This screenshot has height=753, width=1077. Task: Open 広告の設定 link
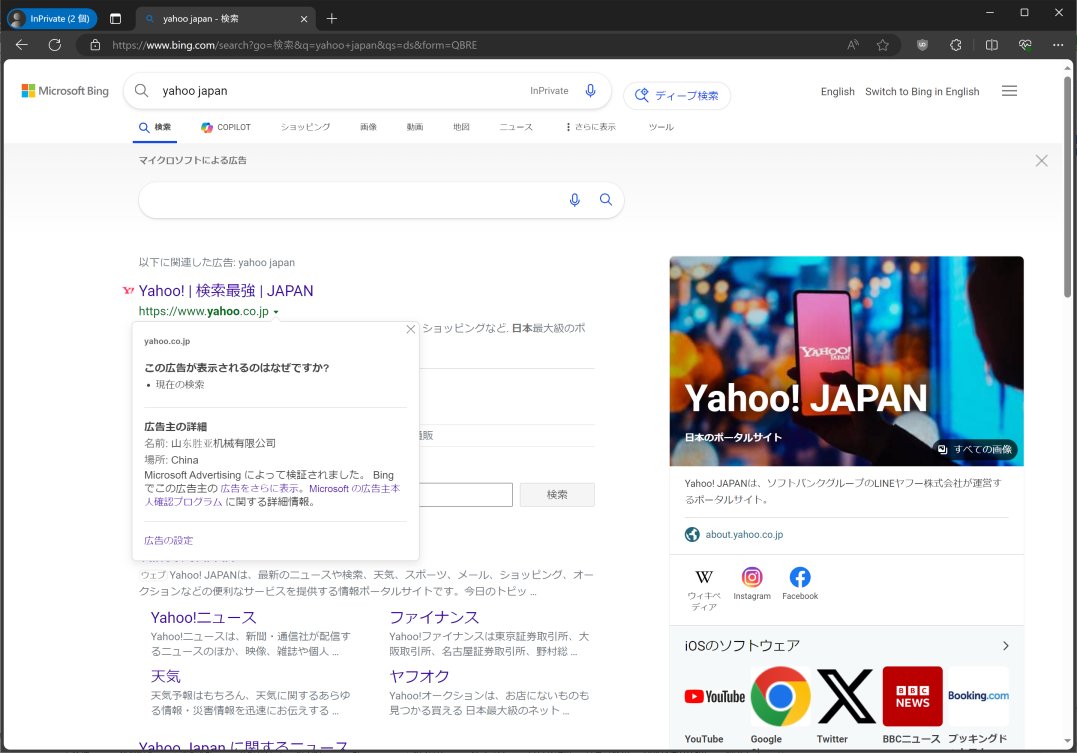[168, 541]
